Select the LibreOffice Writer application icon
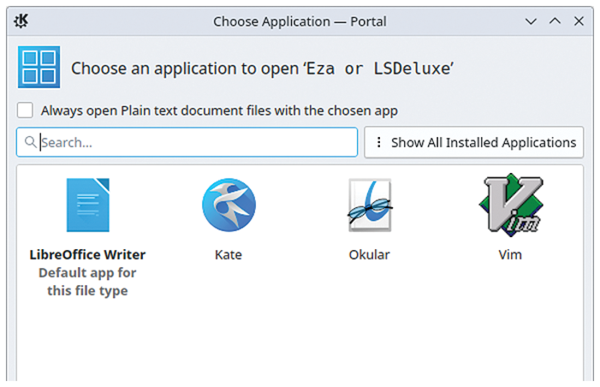600x387 pixels. coord(88,205)
